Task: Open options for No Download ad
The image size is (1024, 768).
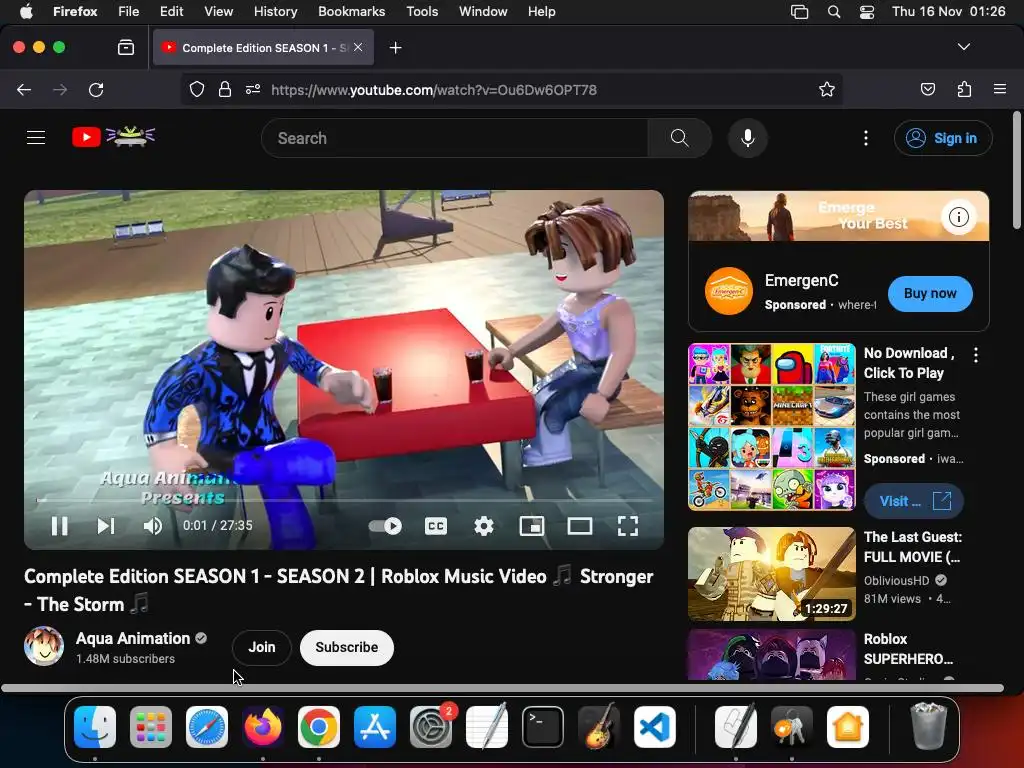Action: tap(976, 355)
